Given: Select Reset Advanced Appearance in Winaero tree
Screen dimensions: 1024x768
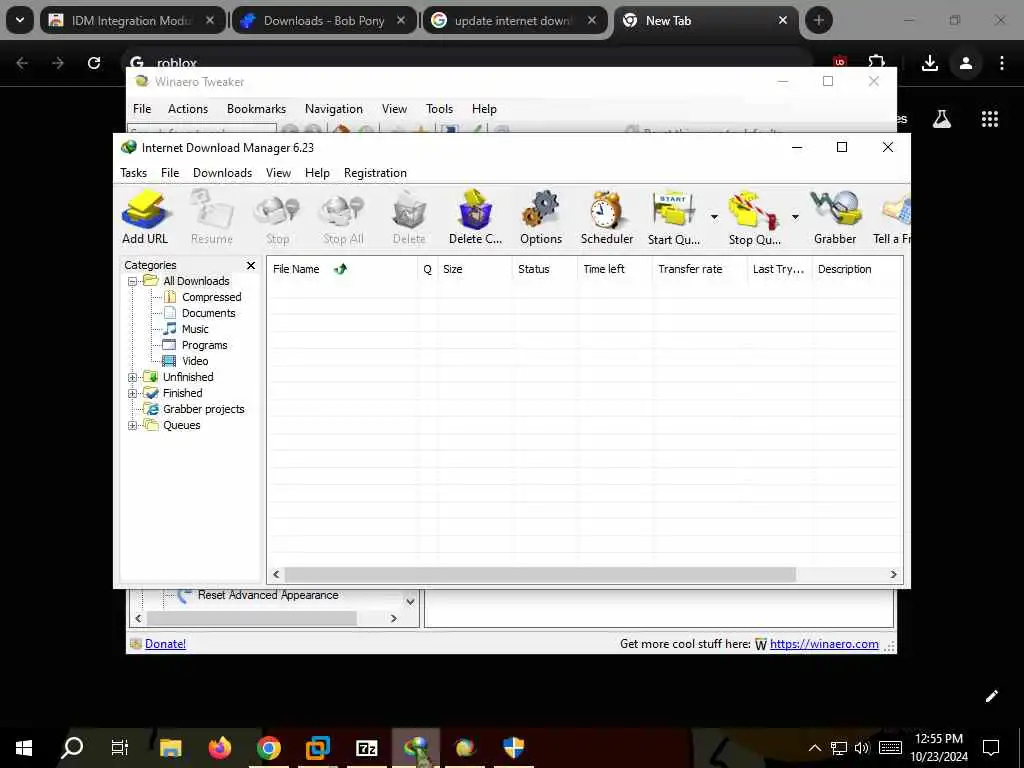Looking at the screenshot, I should point(268,596).
